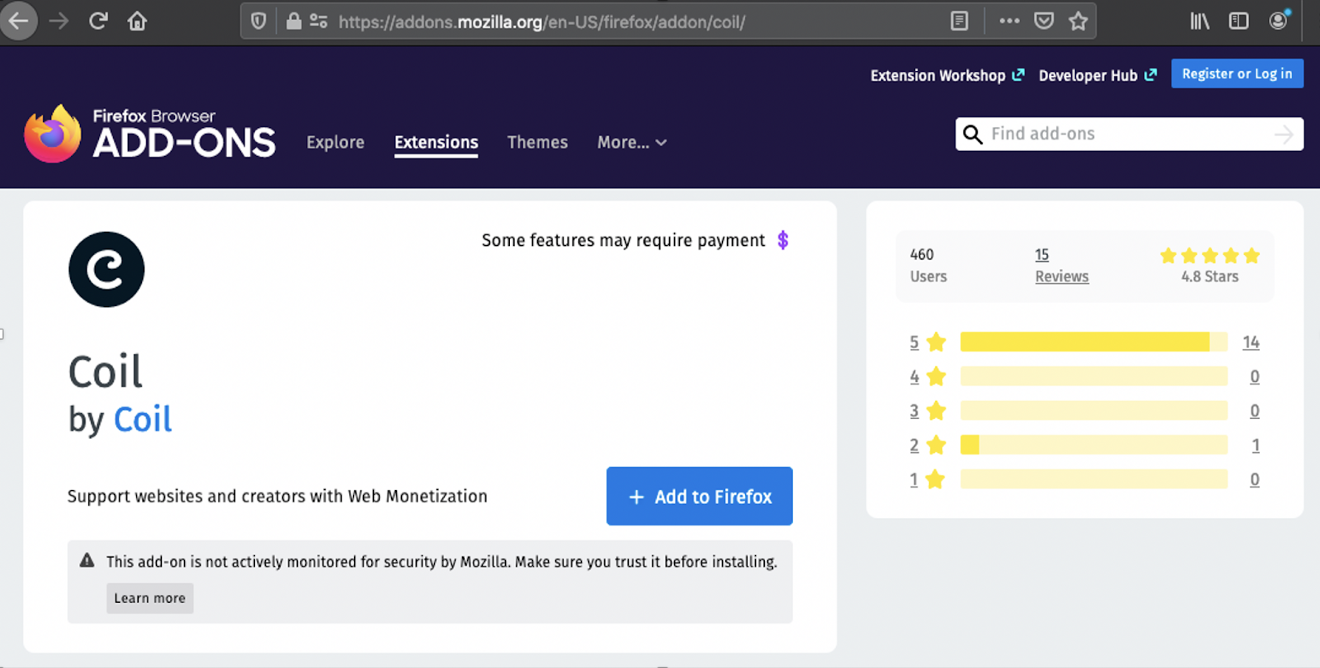The width and height of the screenshot is (1320, 668).
Task: Click the purple dollar payment icon
Action: [x=783, y=240]
